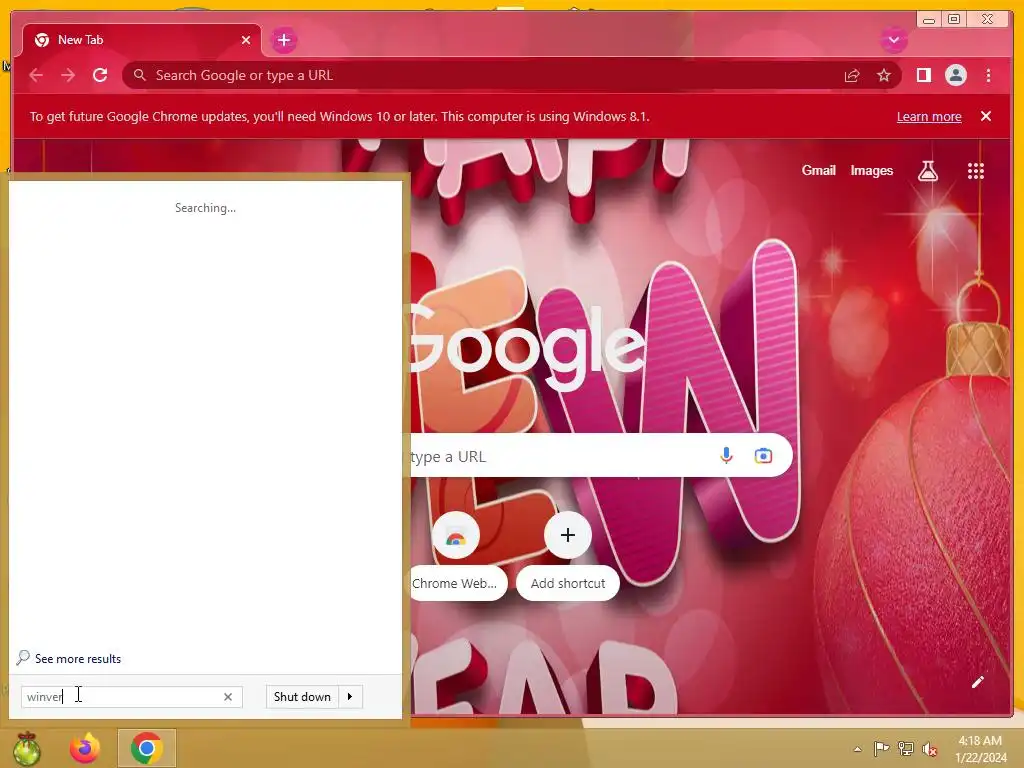Open the Search Labs flask icon
The width and height of the screenshot is (1024, 768).
click(927, 171)
